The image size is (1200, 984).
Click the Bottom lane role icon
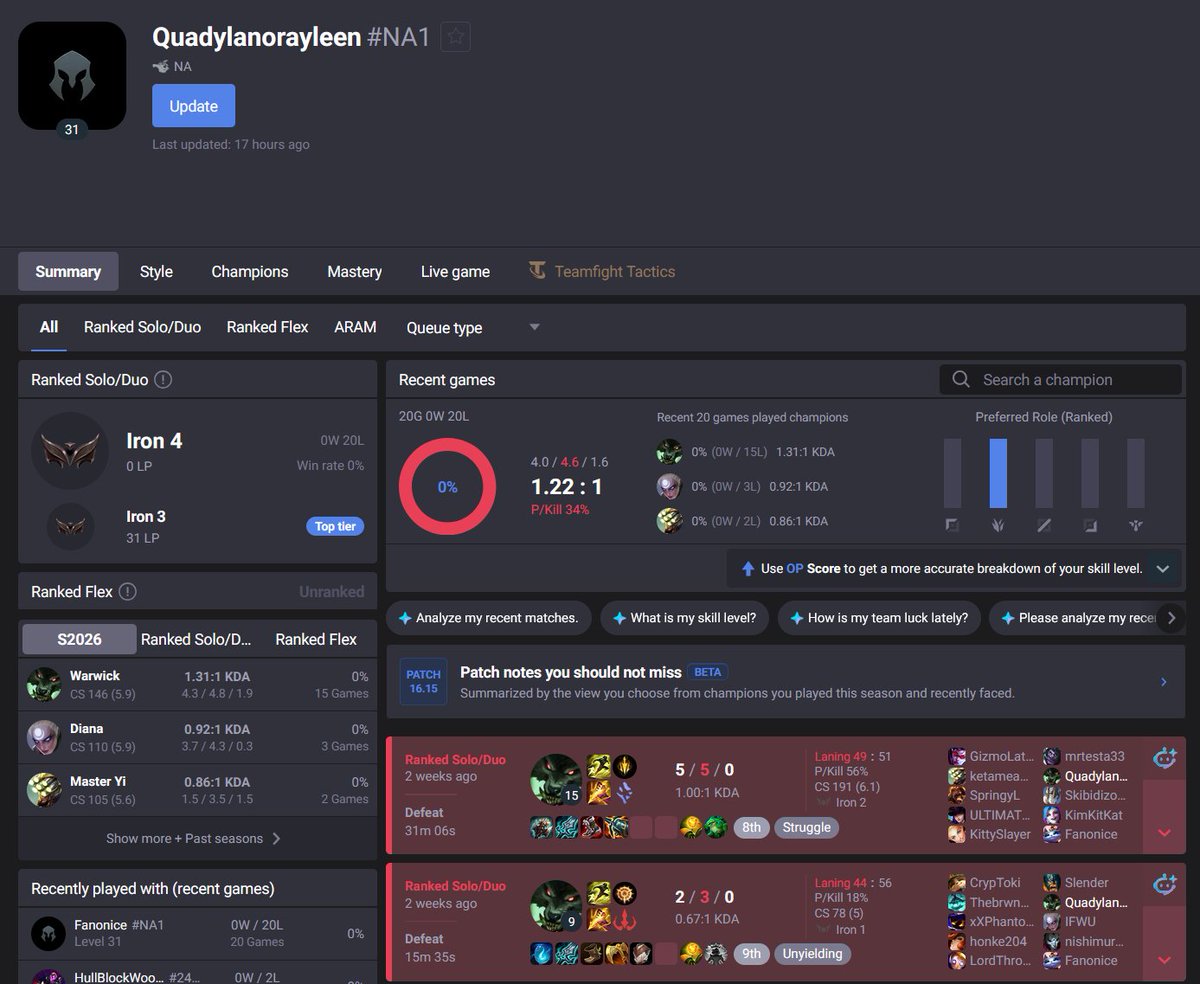(1090, 525)
